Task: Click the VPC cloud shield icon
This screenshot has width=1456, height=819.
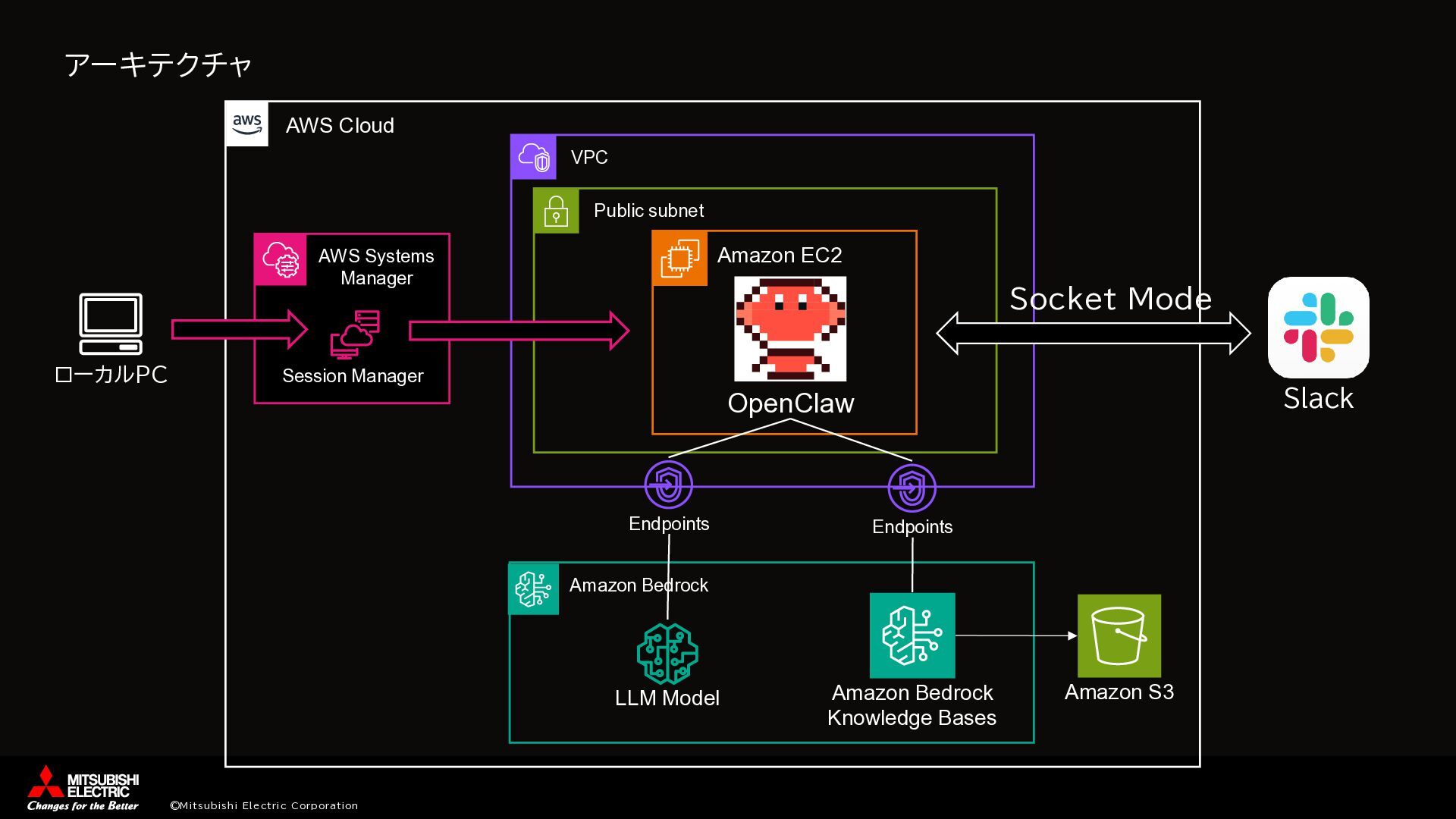Action: click(533, 157)
